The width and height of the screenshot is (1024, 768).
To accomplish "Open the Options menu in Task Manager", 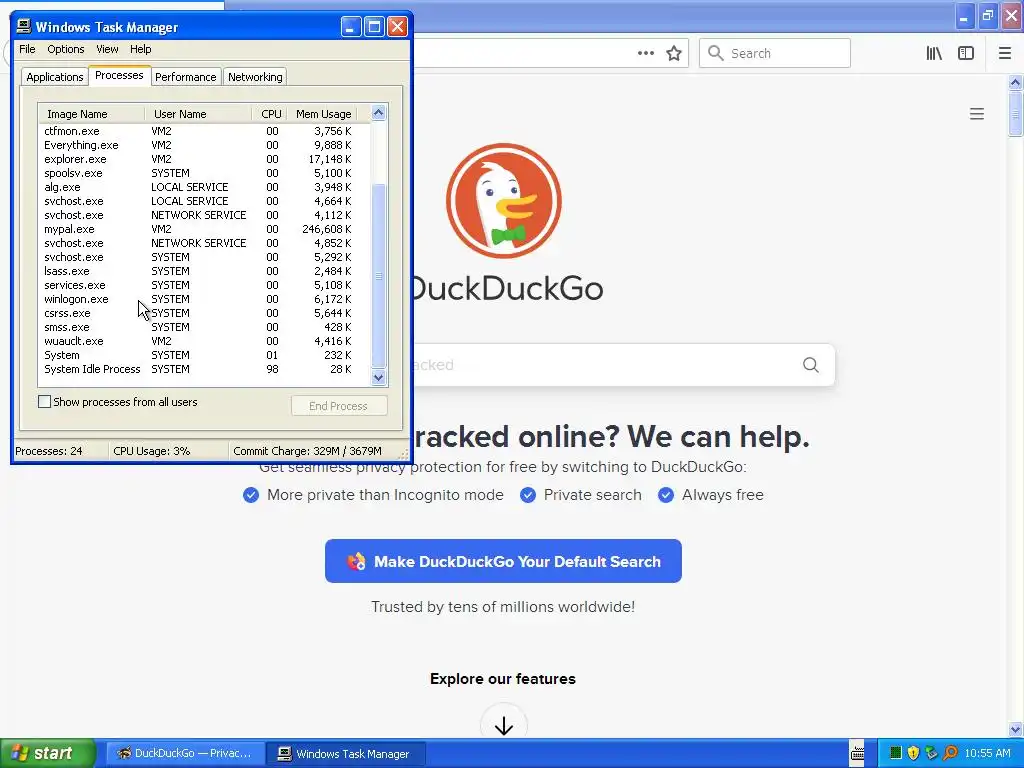I will click(x=65, y=49).
